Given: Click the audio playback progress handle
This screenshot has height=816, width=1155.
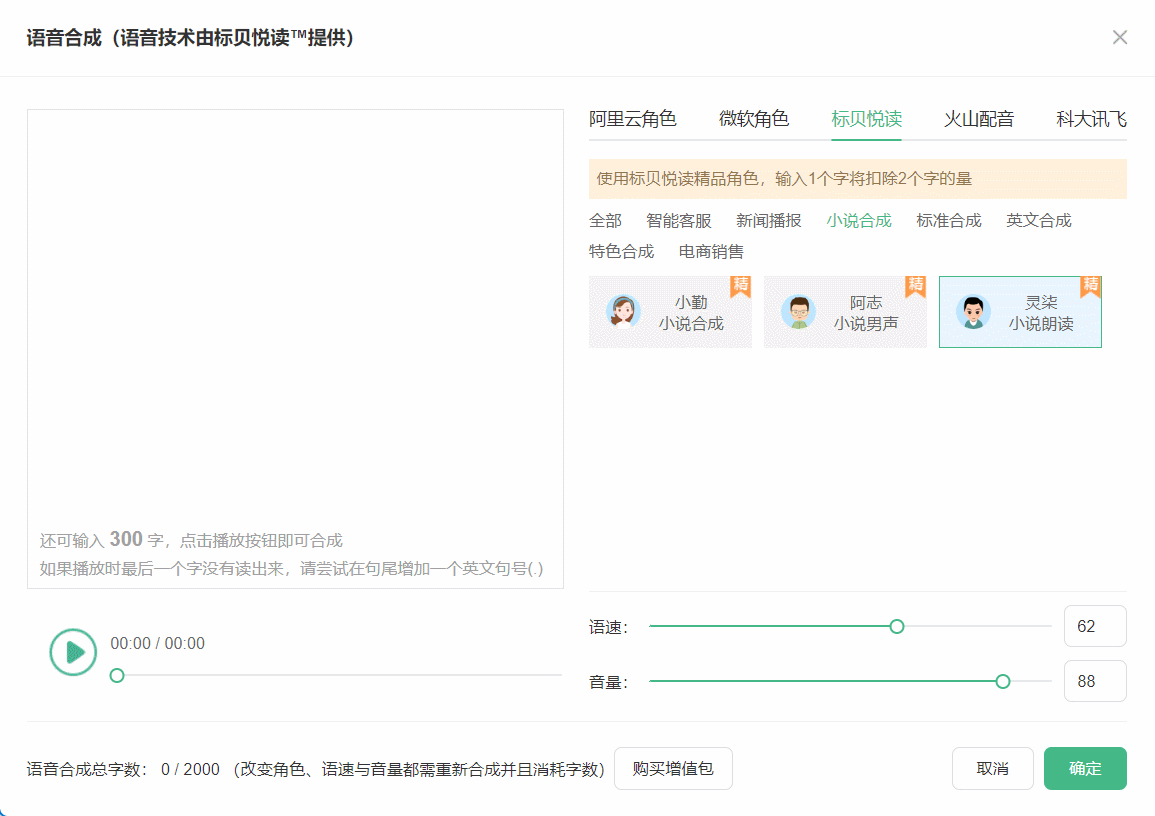Looking at the screenshot, I should [117, 675].
